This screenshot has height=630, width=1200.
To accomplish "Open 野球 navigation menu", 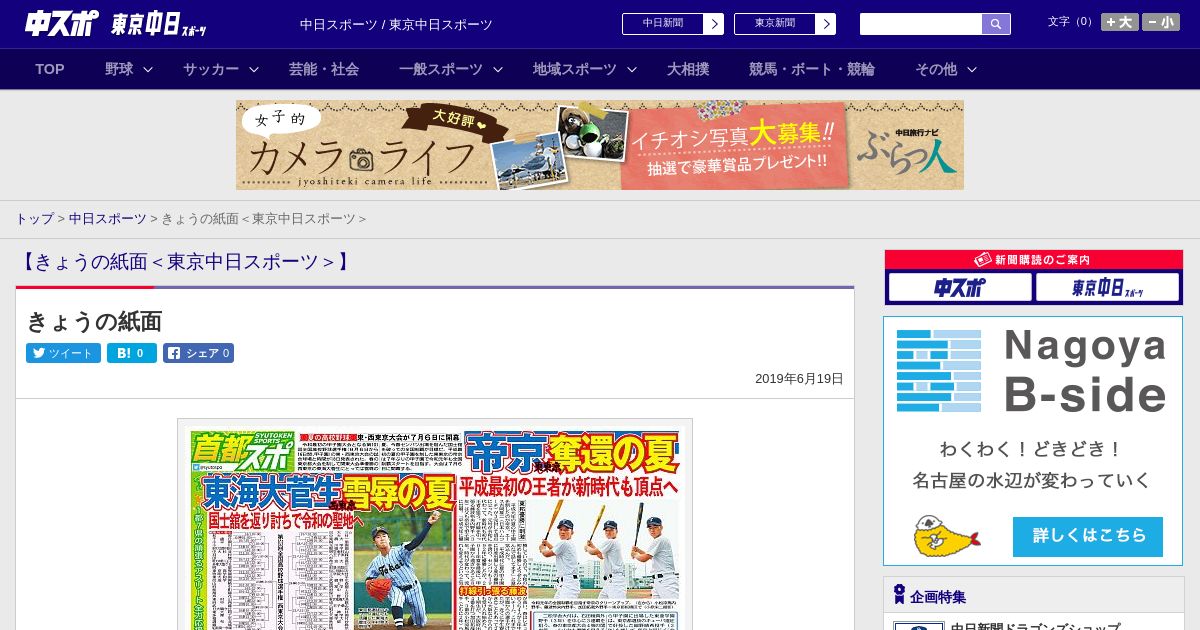I will pos(119,69).
